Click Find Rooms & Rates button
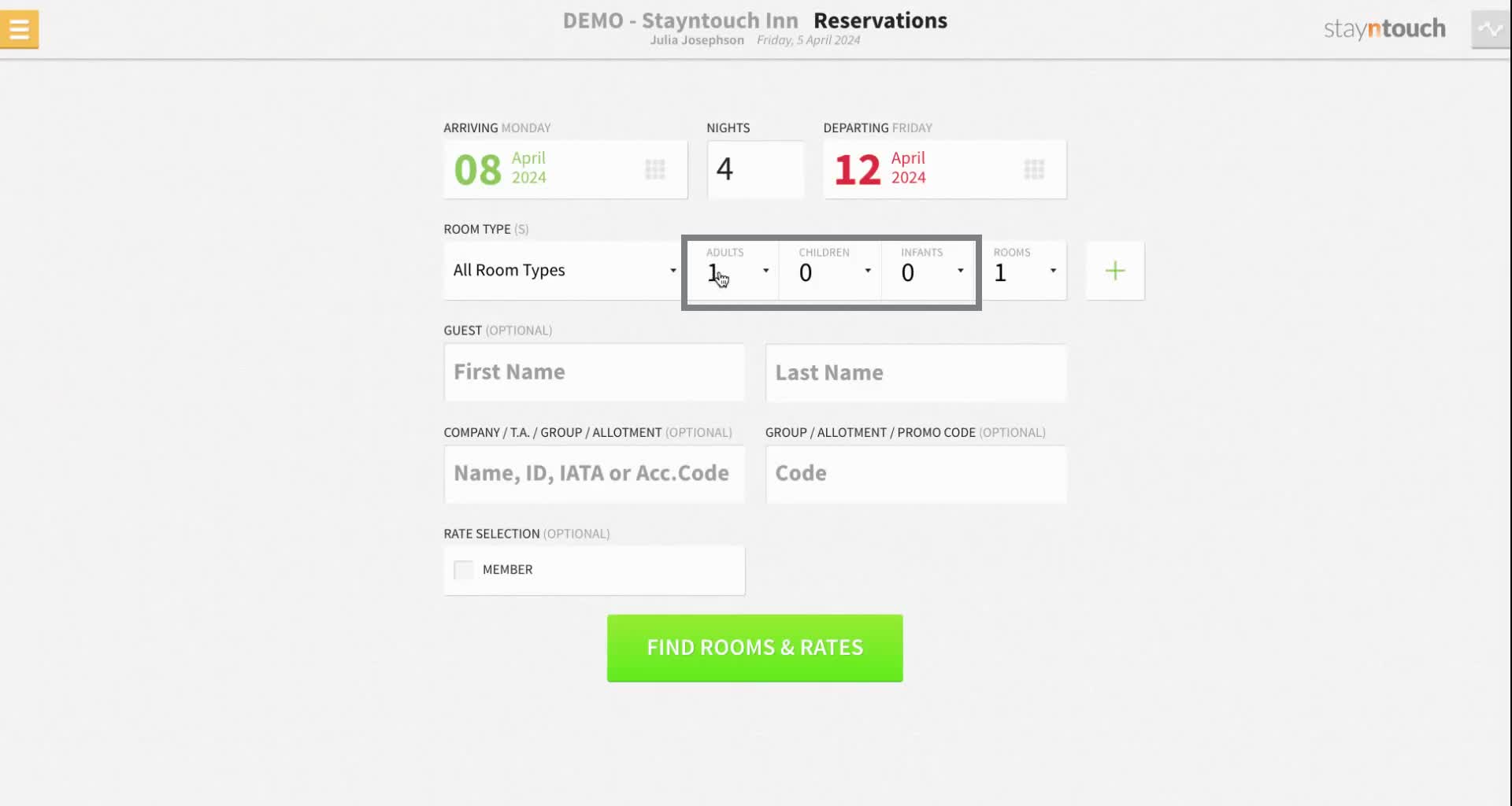 click(x=754, y=648)
